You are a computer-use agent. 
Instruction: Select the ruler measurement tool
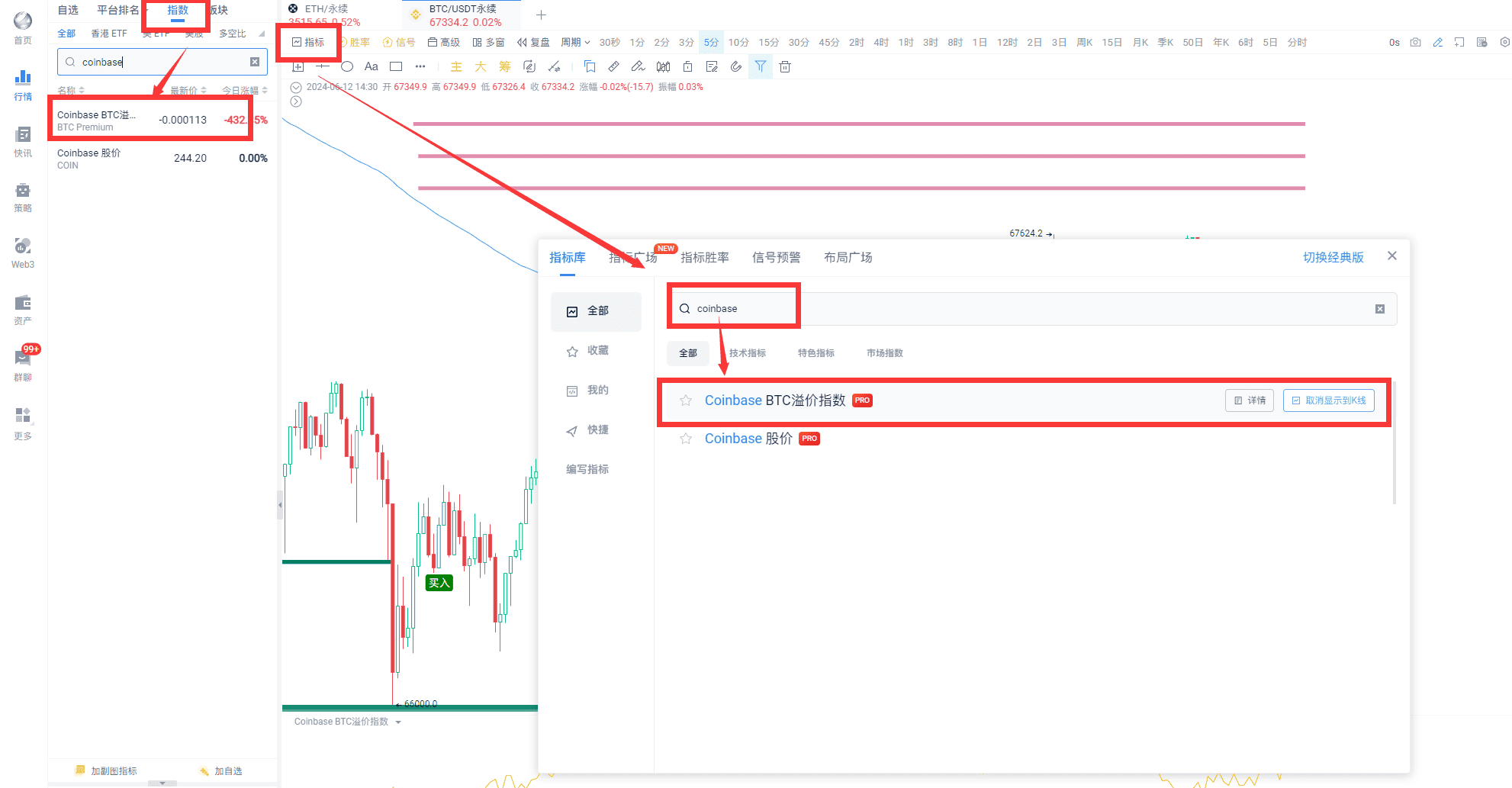tap(614, 66)
